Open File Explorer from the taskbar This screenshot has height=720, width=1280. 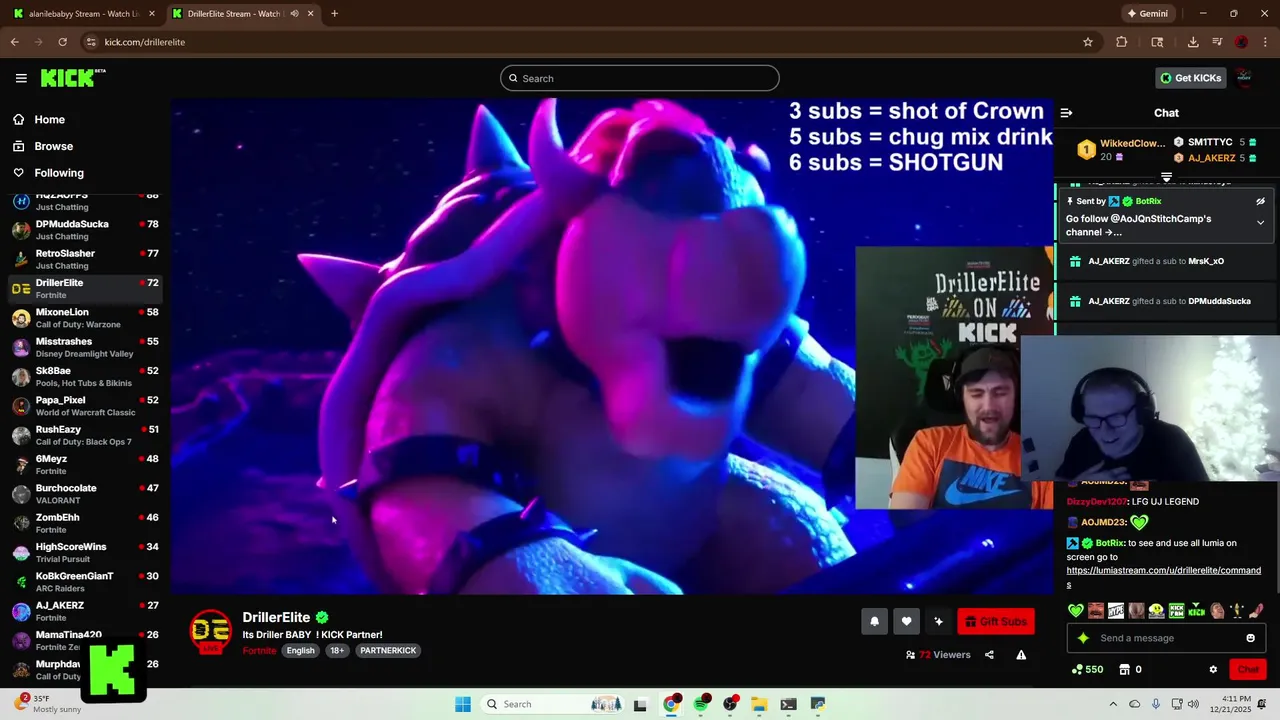(x=759, y=704)
